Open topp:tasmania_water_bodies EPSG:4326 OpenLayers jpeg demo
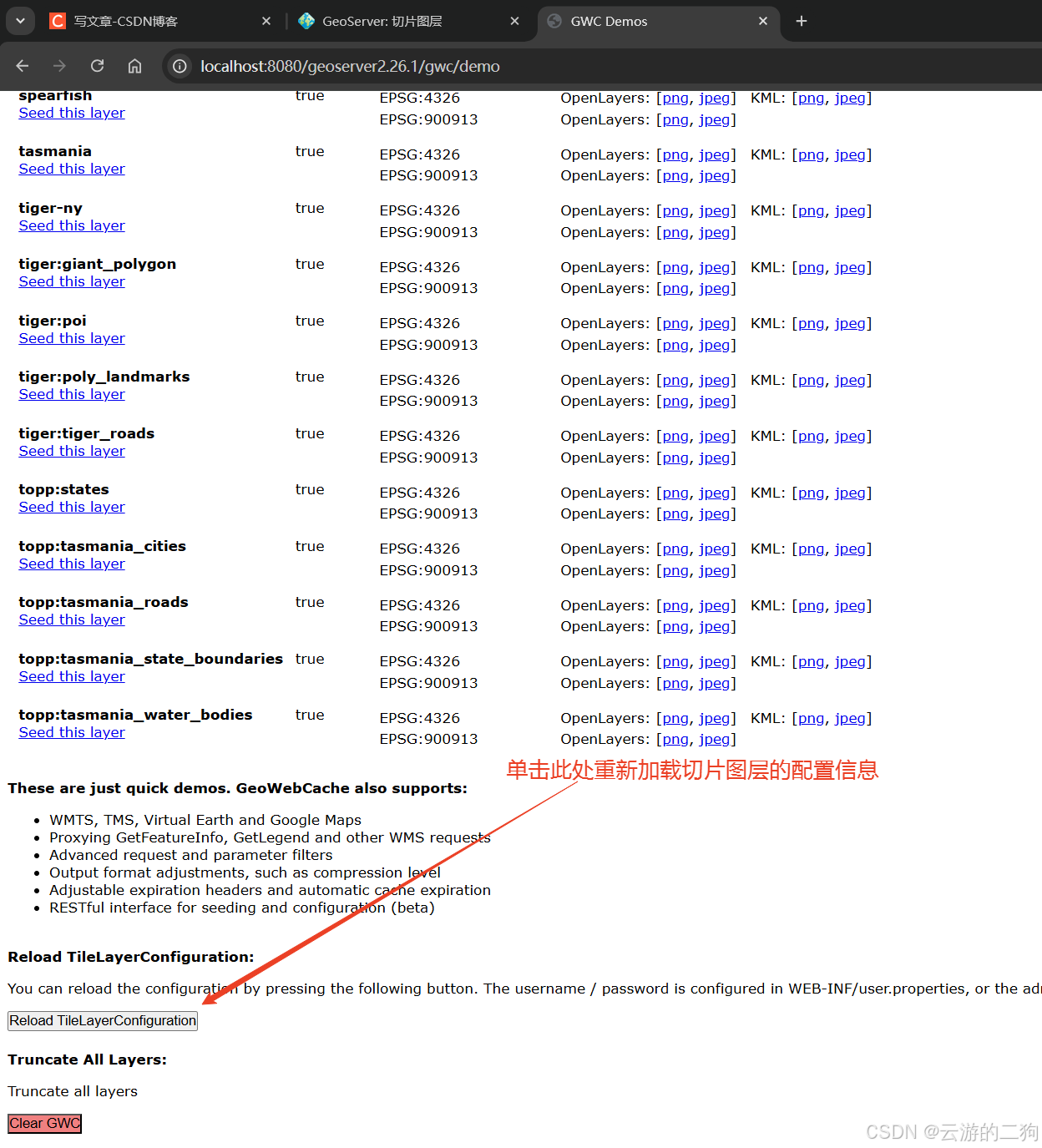The width and height of the screenshot is (1042, 1148). 715,718
